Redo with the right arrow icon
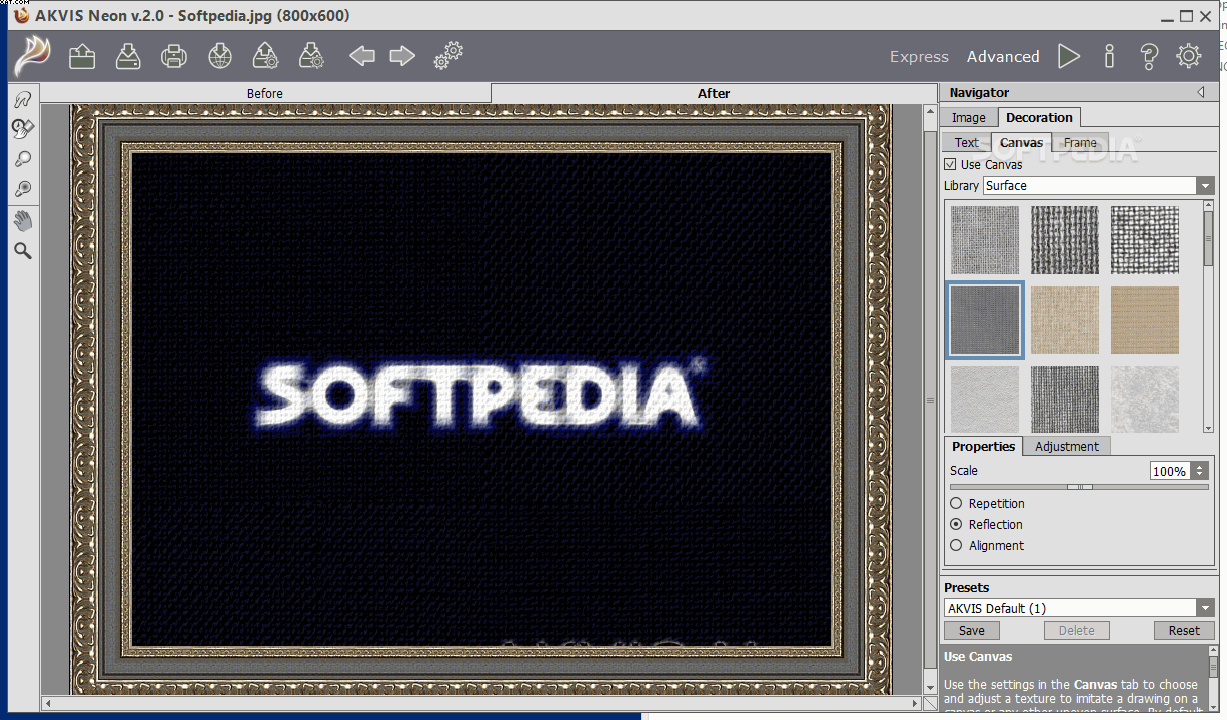Viewport: 1227px width, 720px height. (x=402, y=56)
